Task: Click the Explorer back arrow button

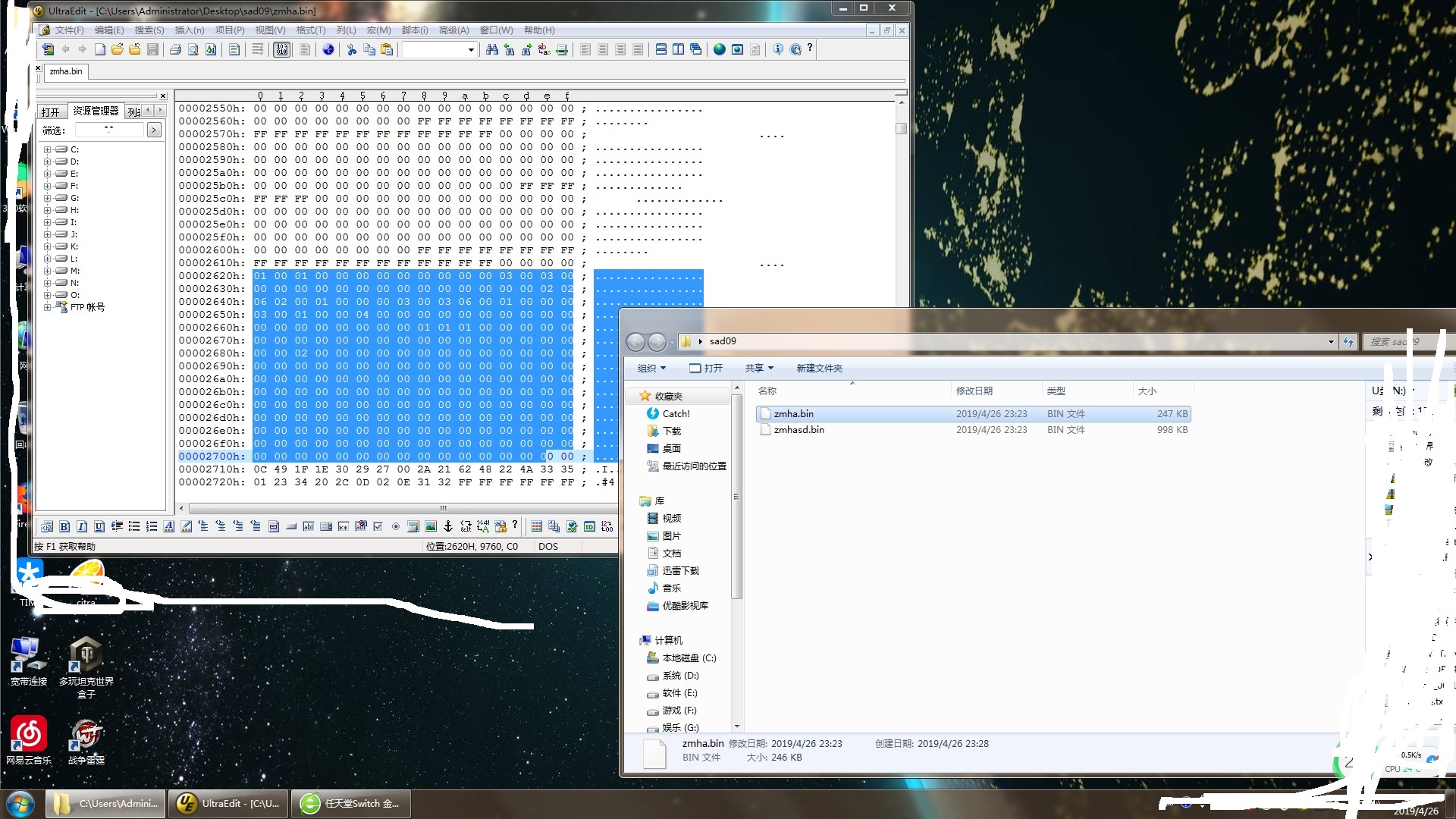Action: click(x=635, y=342)
